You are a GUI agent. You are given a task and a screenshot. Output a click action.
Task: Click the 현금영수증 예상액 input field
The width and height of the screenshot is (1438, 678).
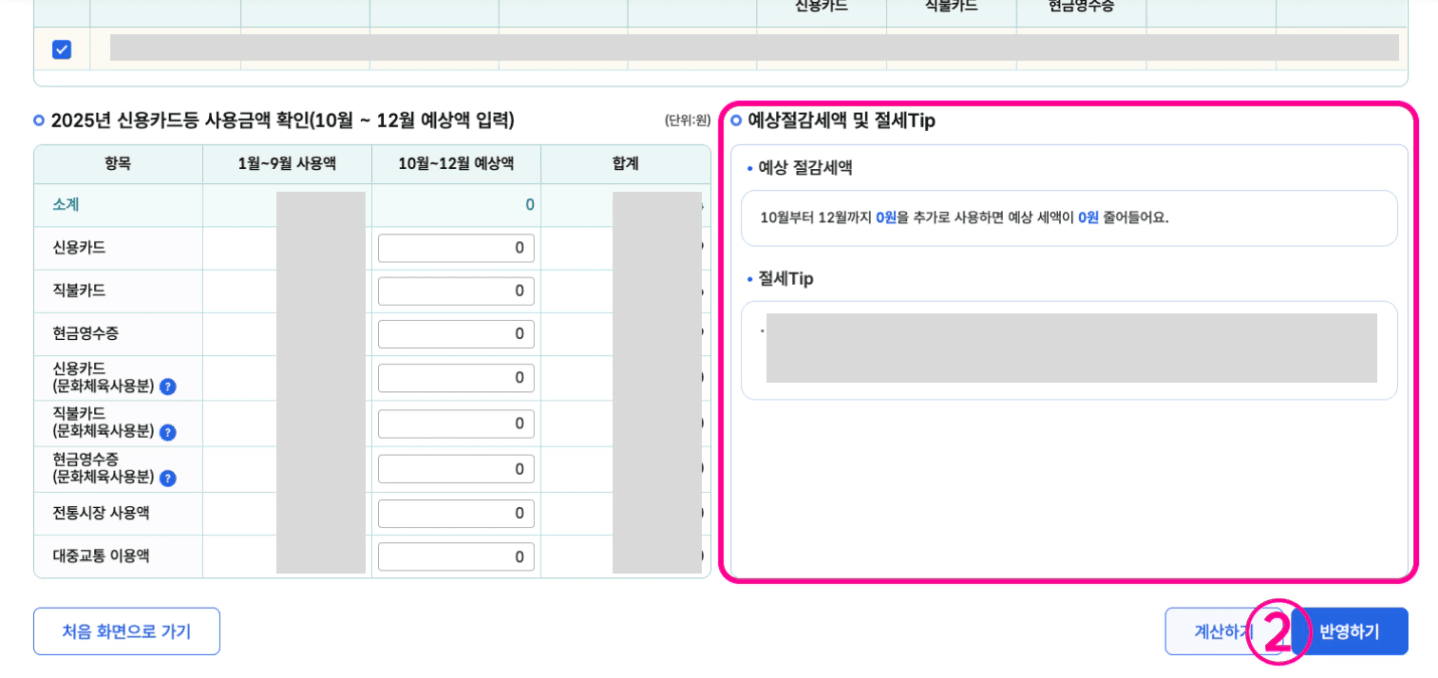(455, 333)
